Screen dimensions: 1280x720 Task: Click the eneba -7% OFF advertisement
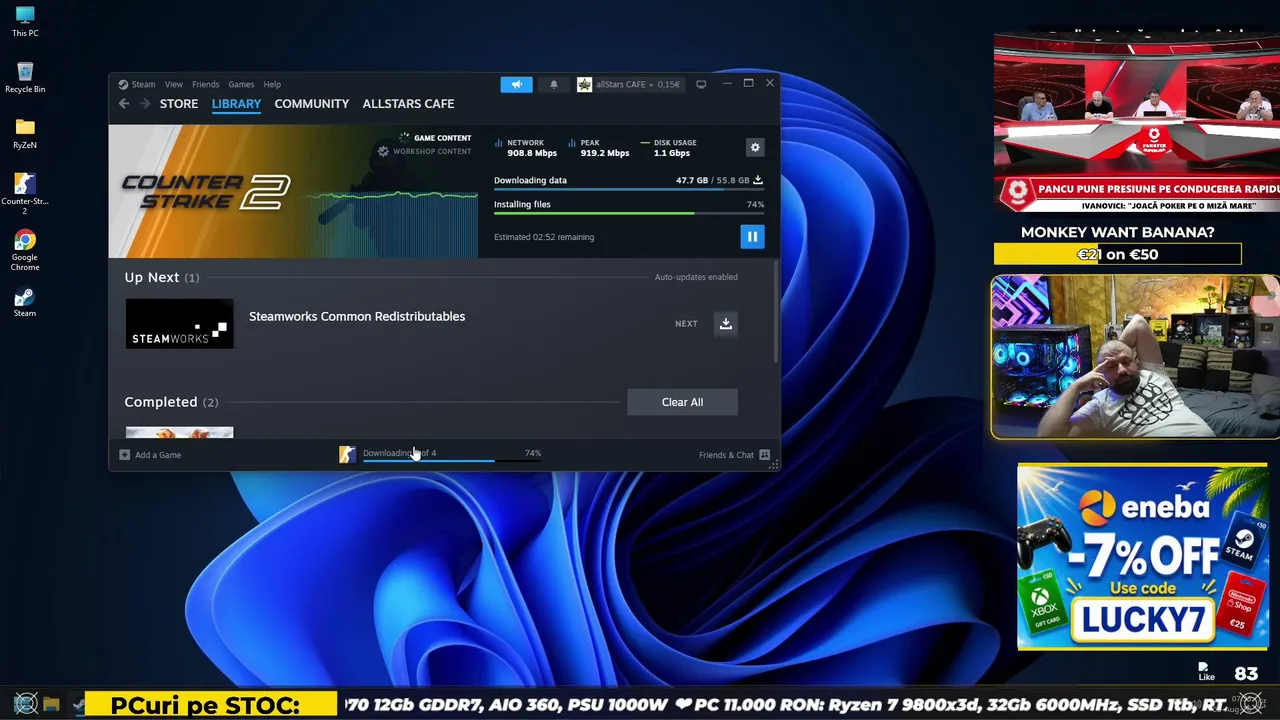[x=1142, y=557]
